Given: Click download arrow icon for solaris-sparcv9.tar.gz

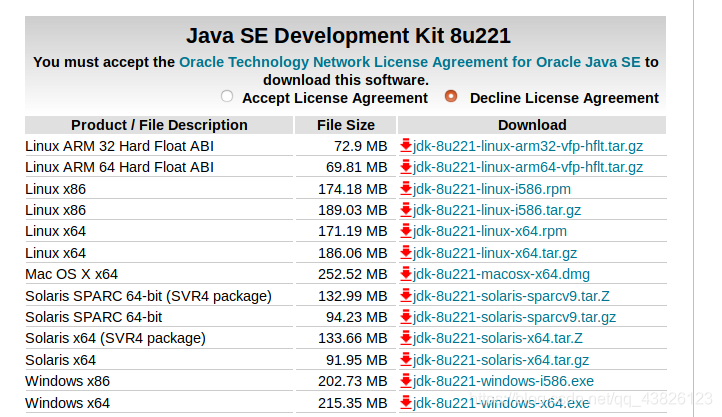Looking at the screenshot, I should [406, 317].
